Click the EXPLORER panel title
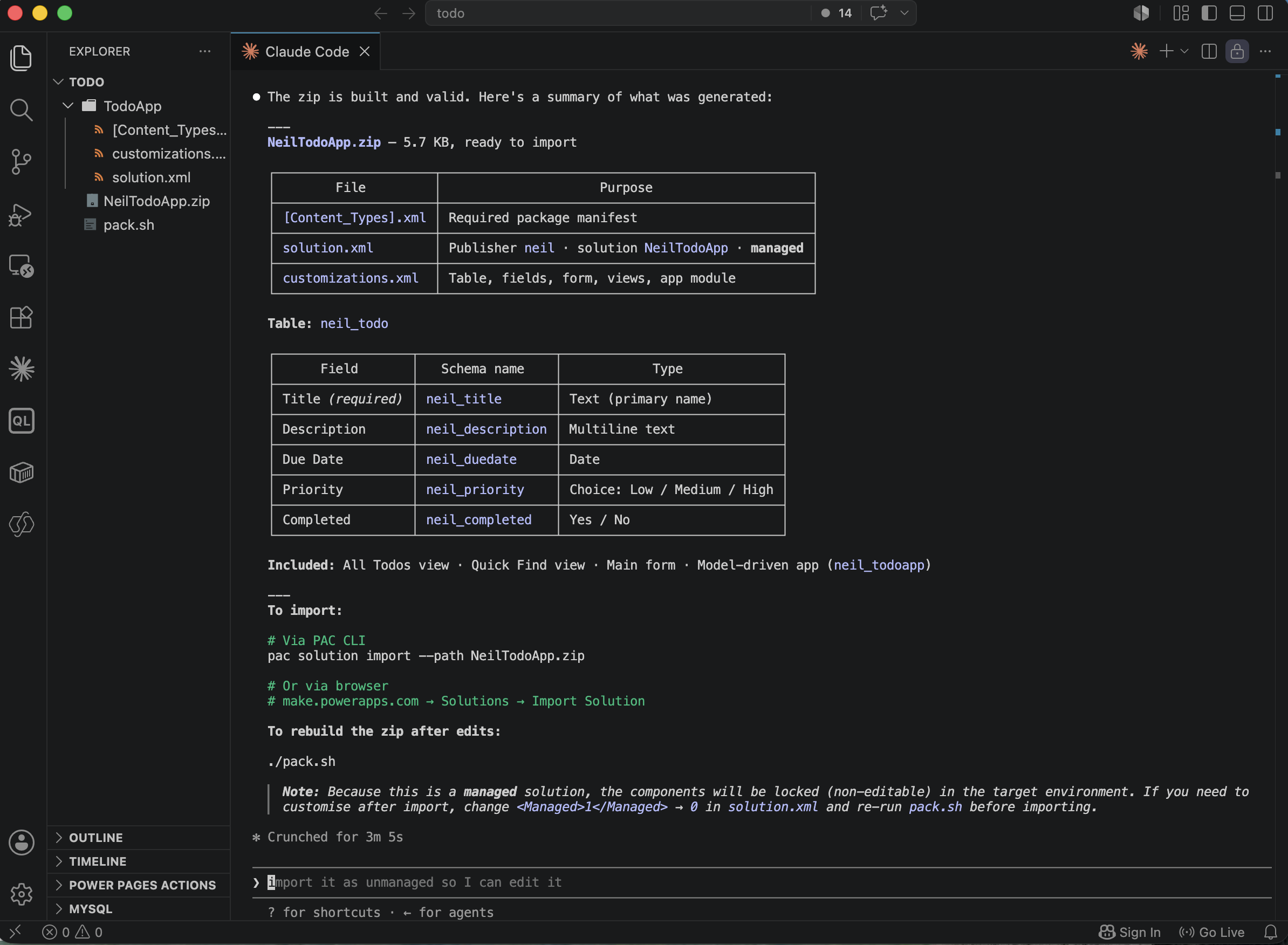 tap(100, 51)
